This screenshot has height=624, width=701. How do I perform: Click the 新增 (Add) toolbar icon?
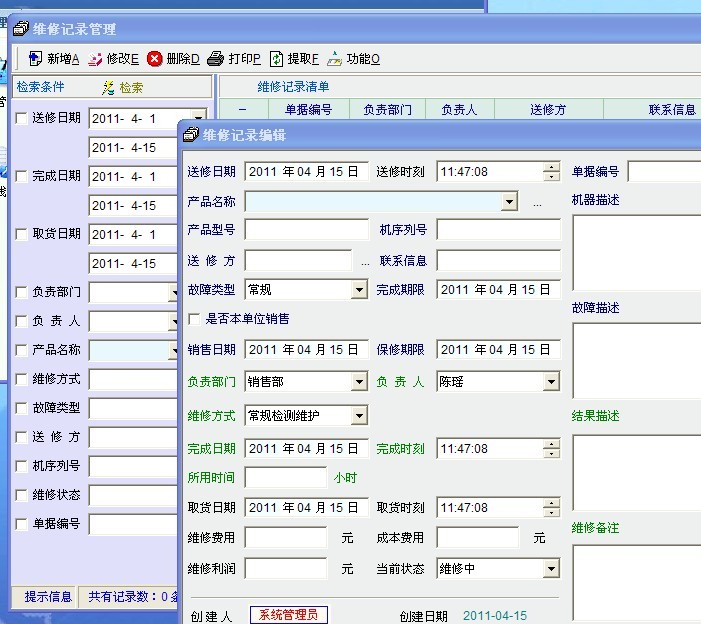(35, 59)
